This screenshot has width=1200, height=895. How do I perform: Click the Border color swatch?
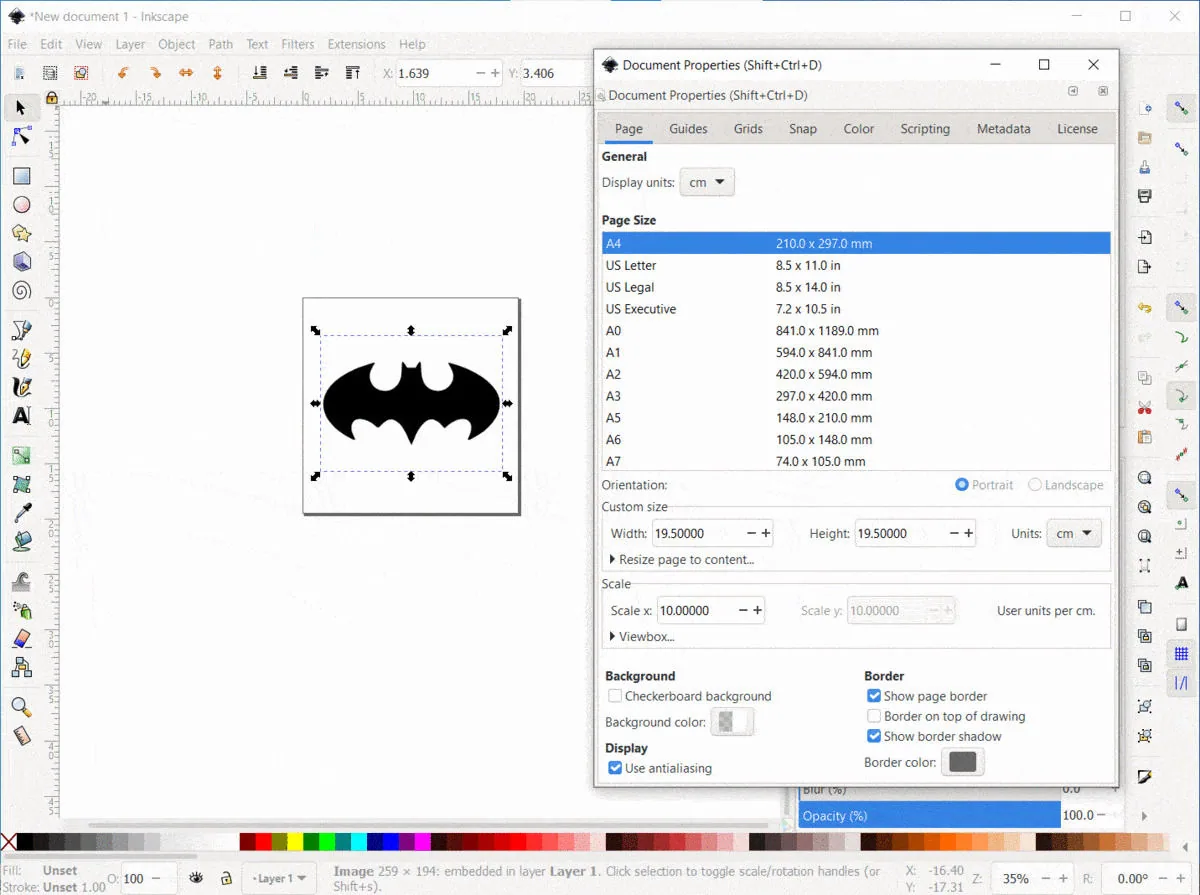[x=963, y=762]
